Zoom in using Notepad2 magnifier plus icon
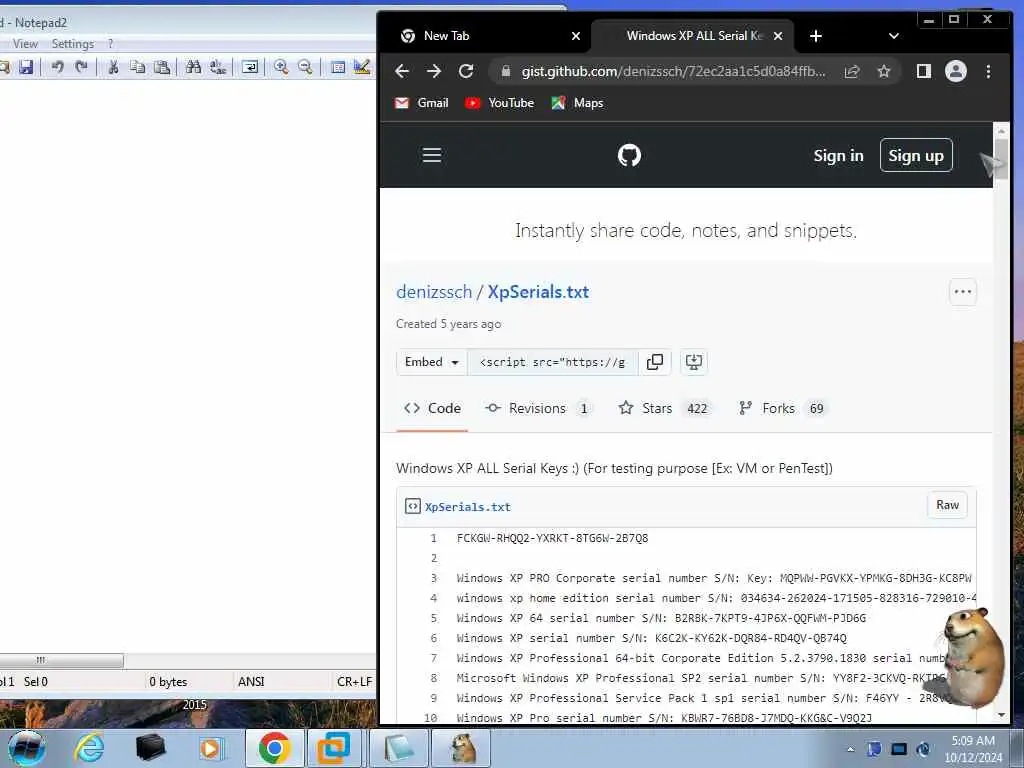The image size is (1024, 768). (281, 67)
